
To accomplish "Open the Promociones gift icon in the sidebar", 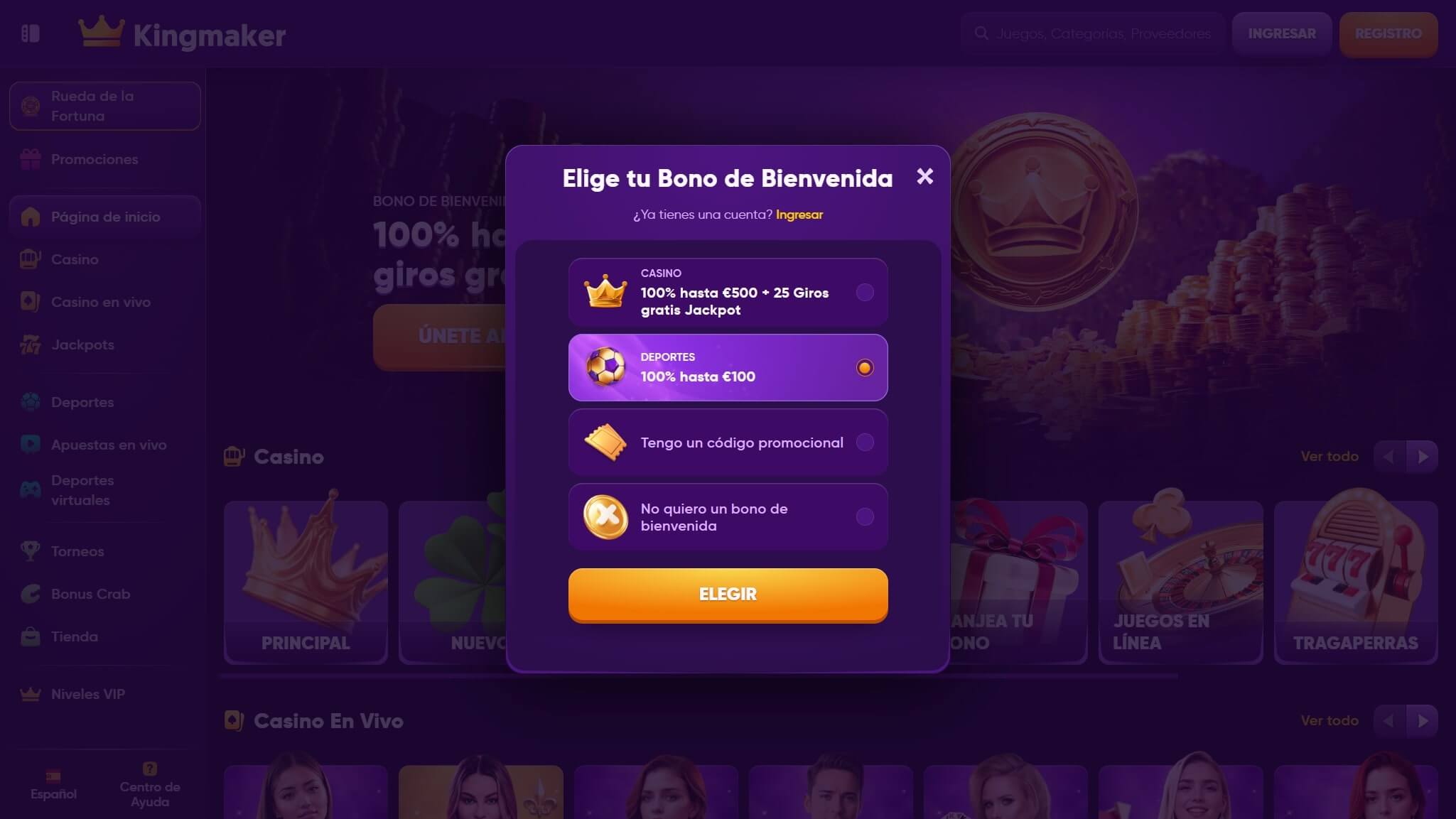I will pyautogui.click(x=31, y=159).
